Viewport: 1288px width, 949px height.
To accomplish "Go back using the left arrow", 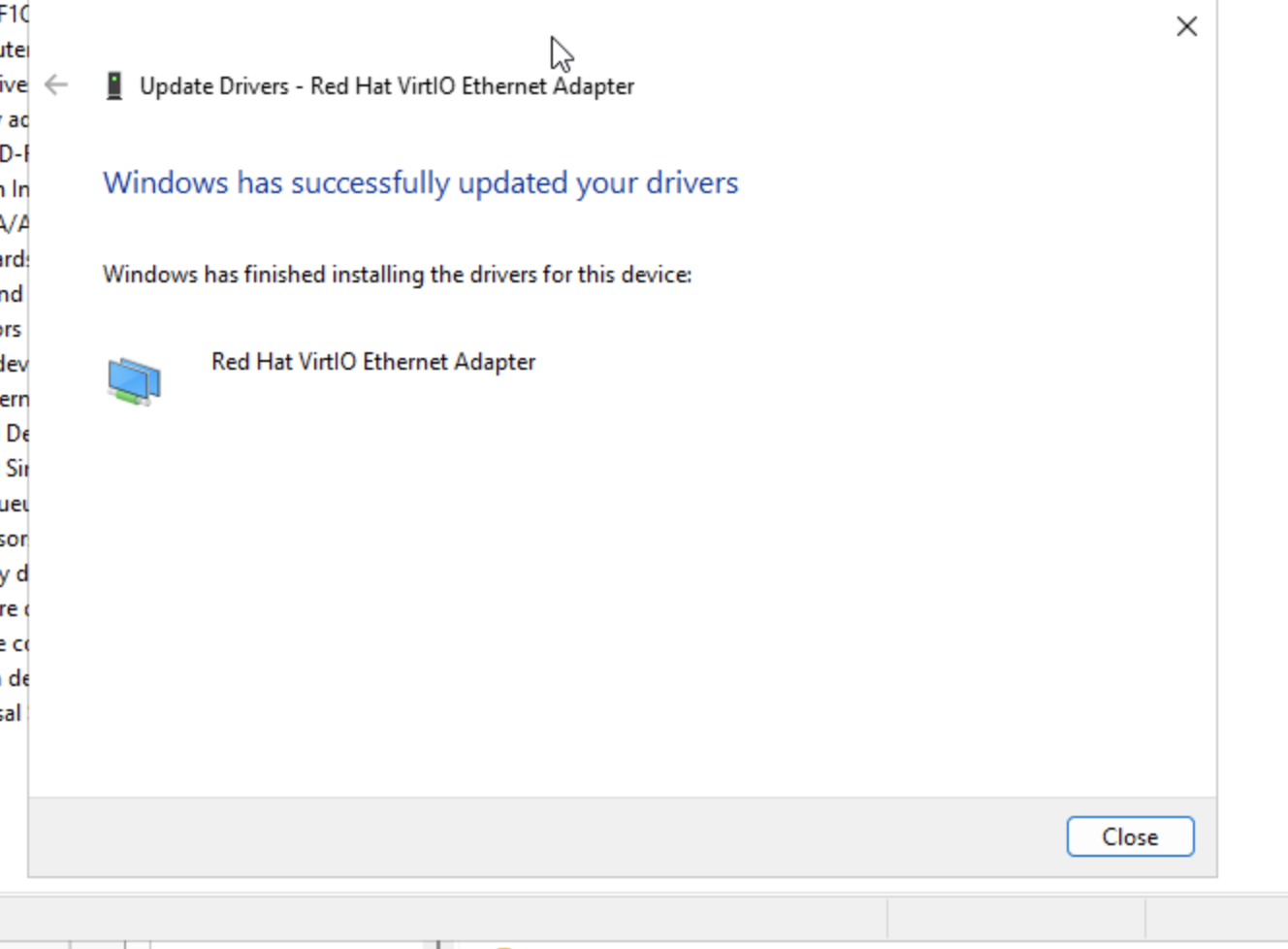I will (56, 85).
